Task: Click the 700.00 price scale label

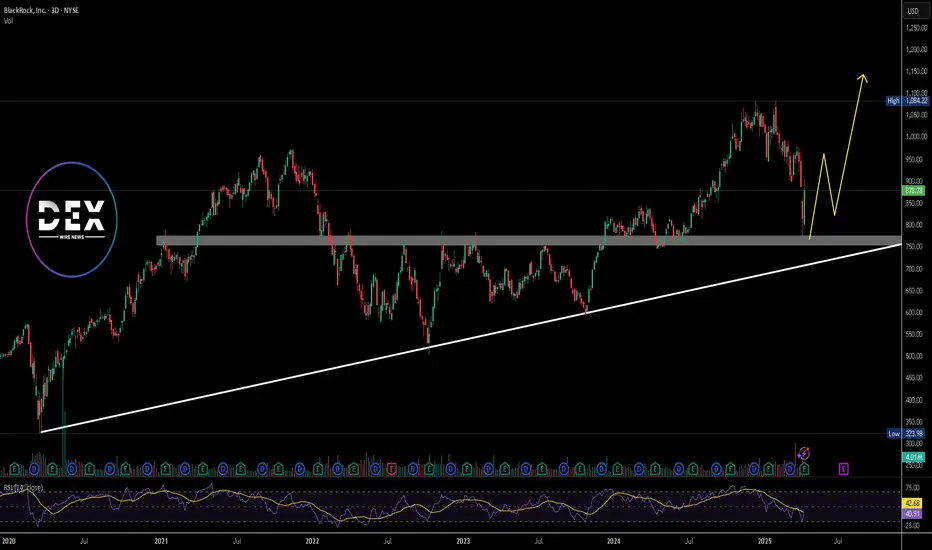Action: [x=915, y=269]
